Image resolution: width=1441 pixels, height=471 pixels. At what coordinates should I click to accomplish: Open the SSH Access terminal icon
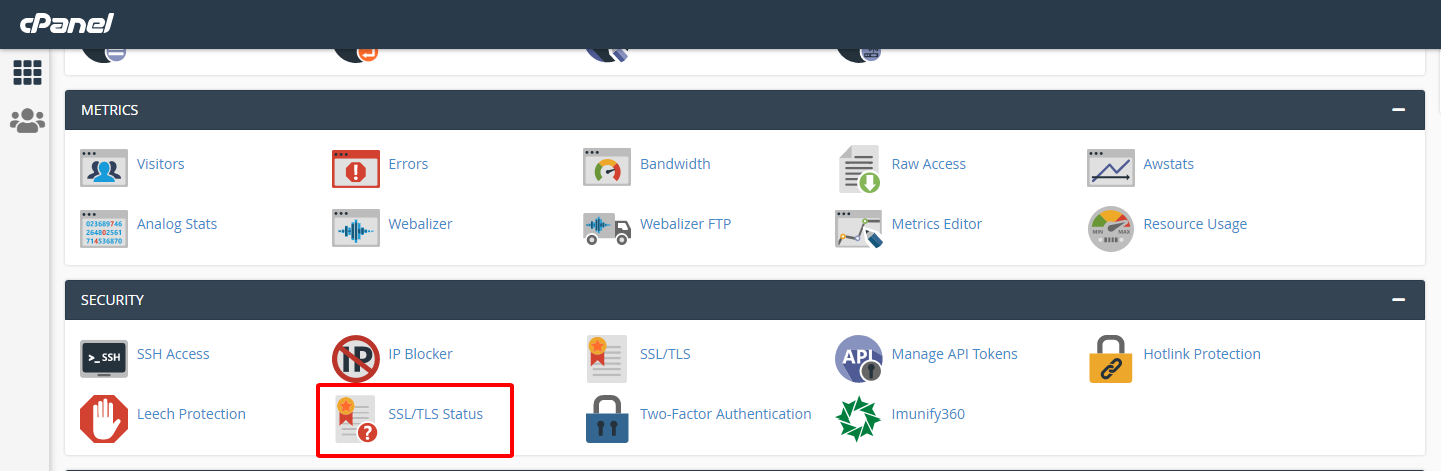coord(104,358)
